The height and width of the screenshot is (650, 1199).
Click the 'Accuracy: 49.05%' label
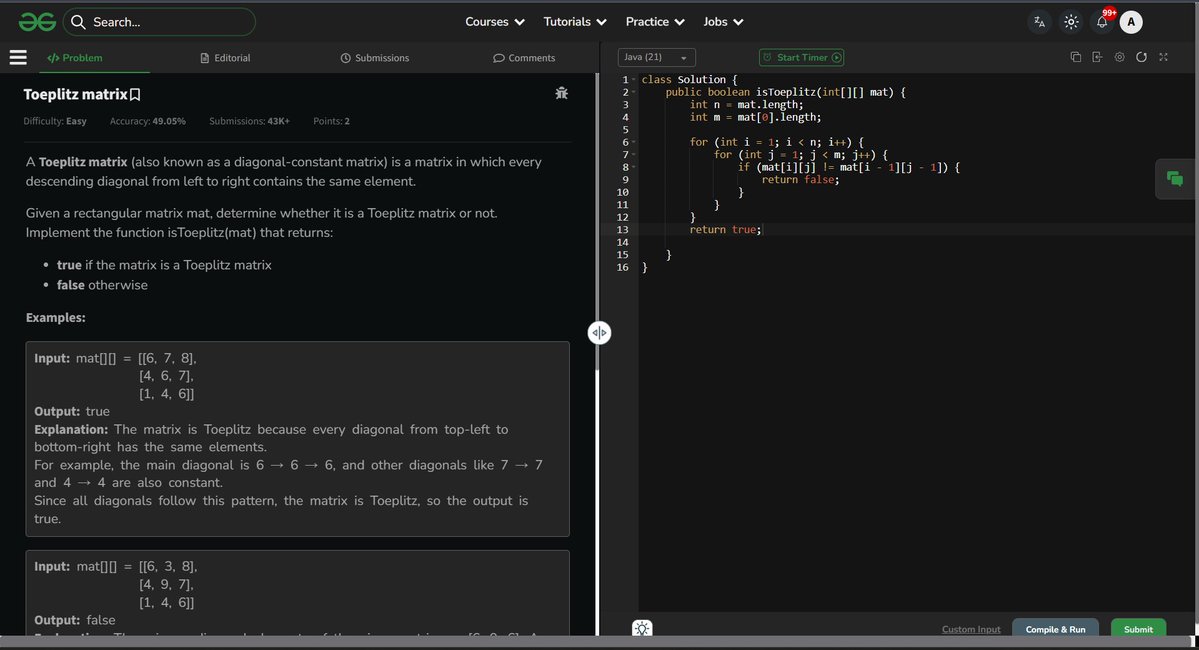pyautogui.click(x=148, y=121)
